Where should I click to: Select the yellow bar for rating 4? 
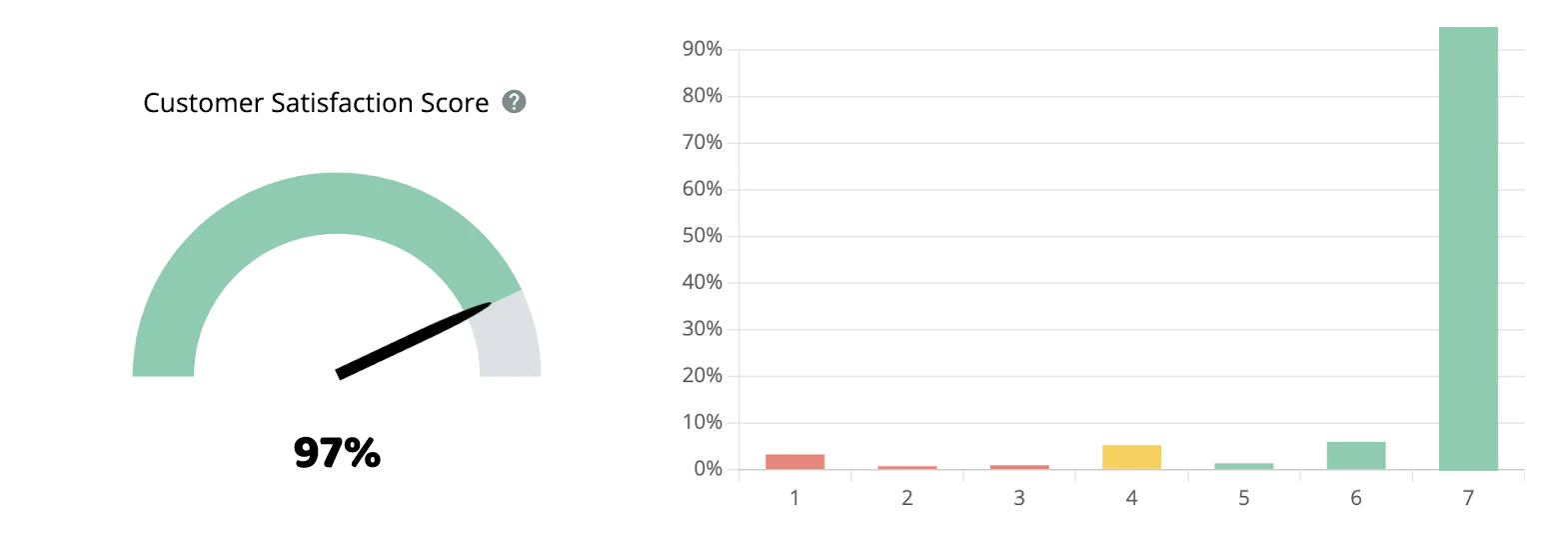pyautogui.click(x=1131, y=457)
